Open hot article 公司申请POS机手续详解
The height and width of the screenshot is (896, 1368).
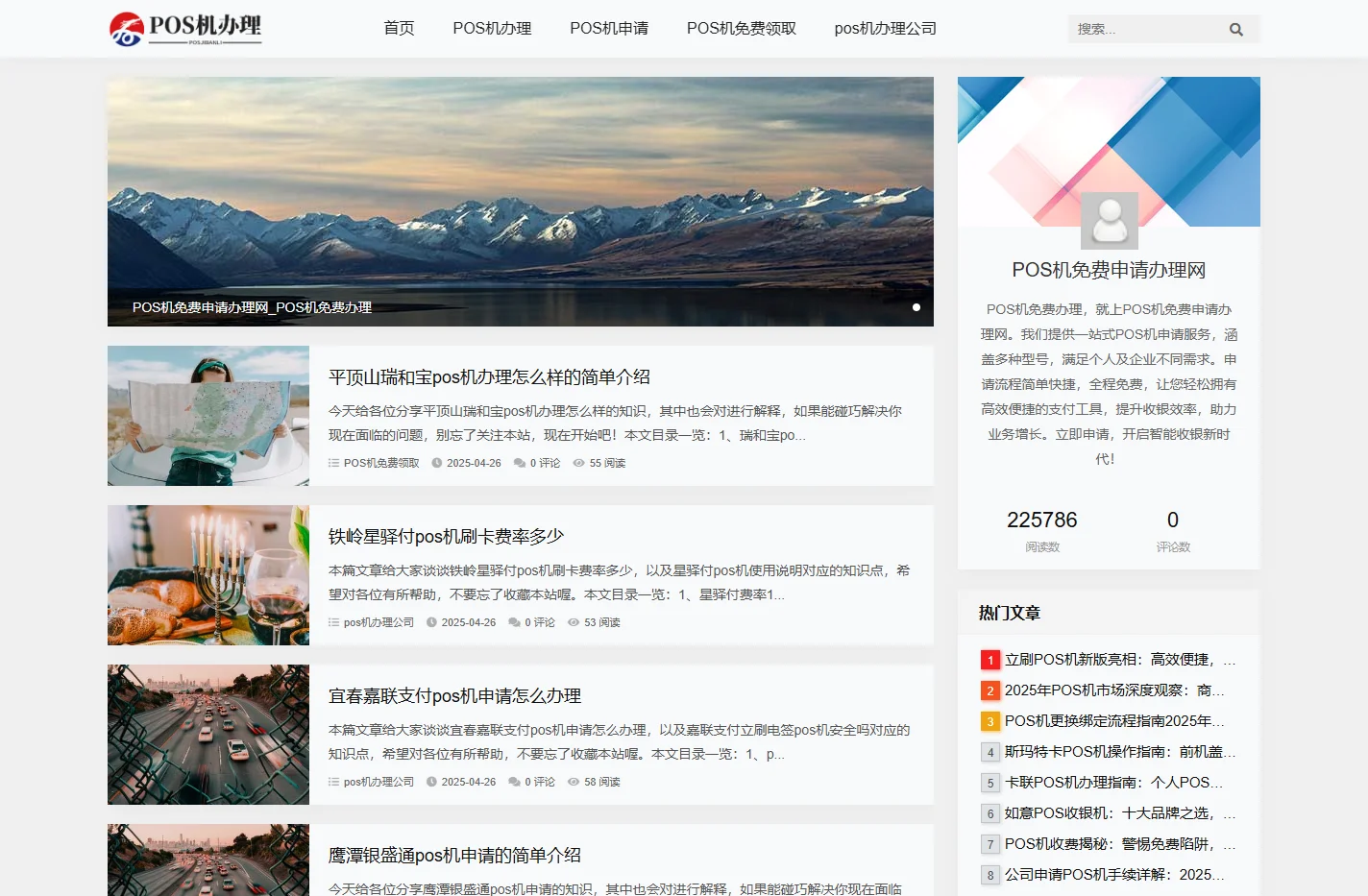pyautogui.click(x=1114, y=875)
